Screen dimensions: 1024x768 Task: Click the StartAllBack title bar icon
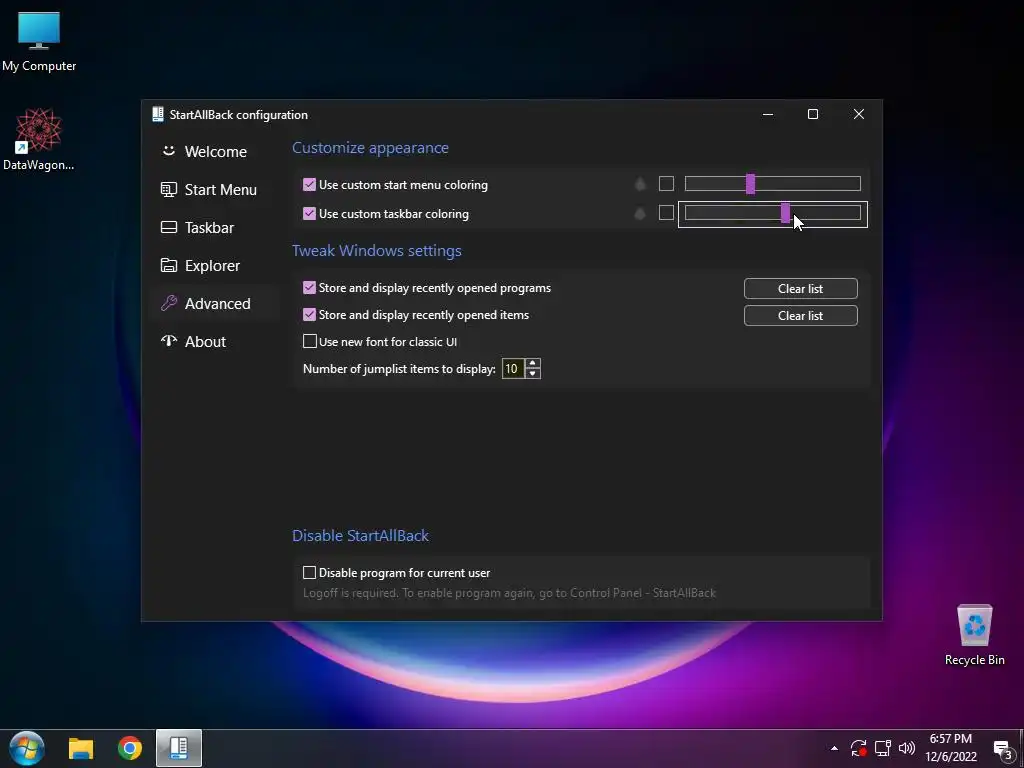point(158,114)
